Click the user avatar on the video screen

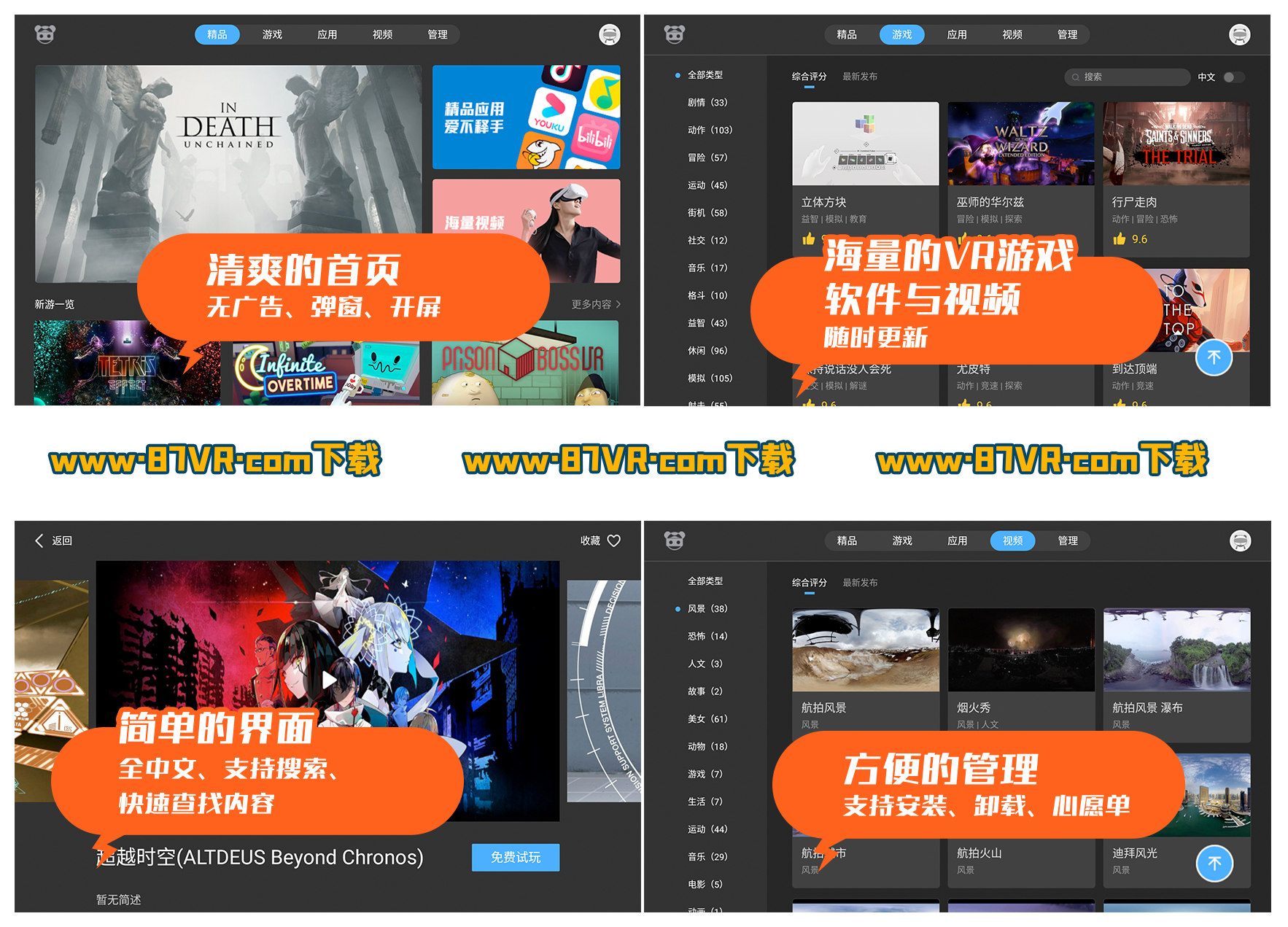(x=1241, y=540)
